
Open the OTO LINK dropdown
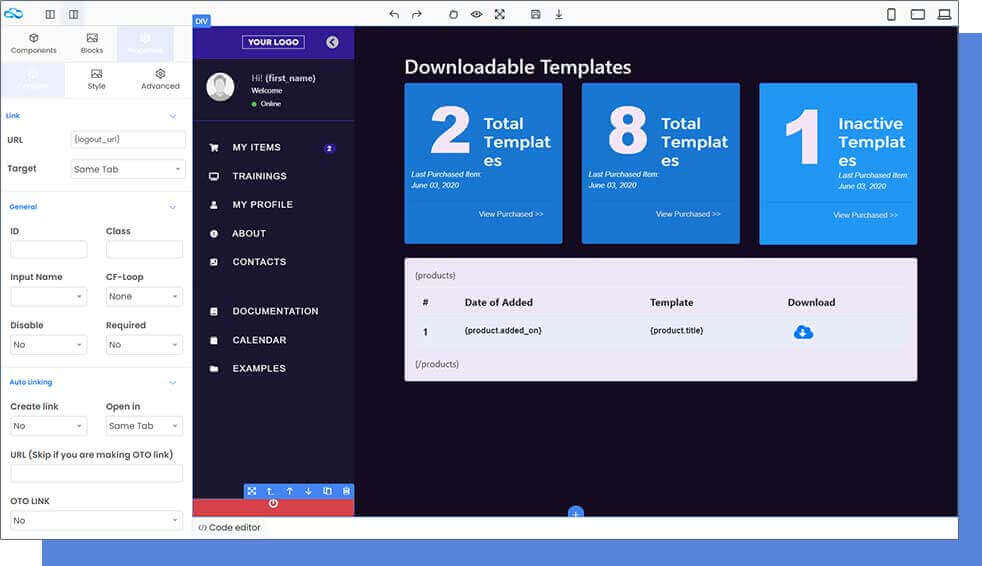click(x=96, y=520)
